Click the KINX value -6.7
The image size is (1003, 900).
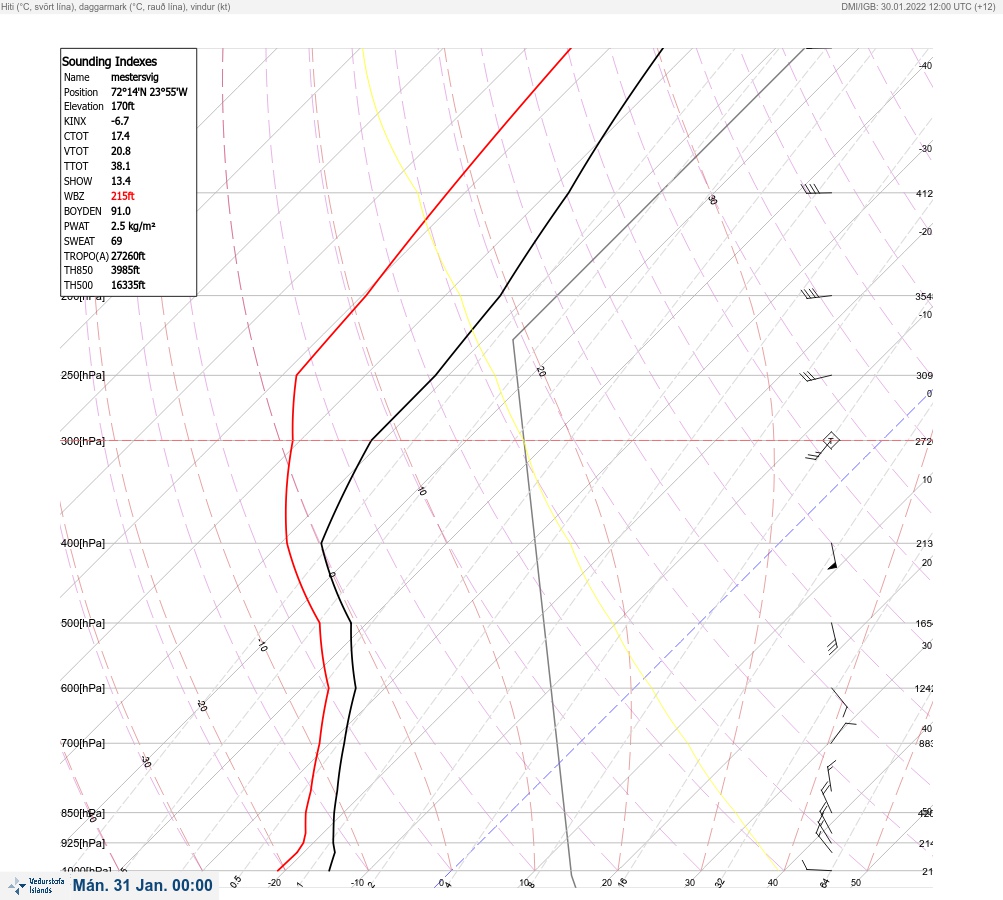coord(120,121)
